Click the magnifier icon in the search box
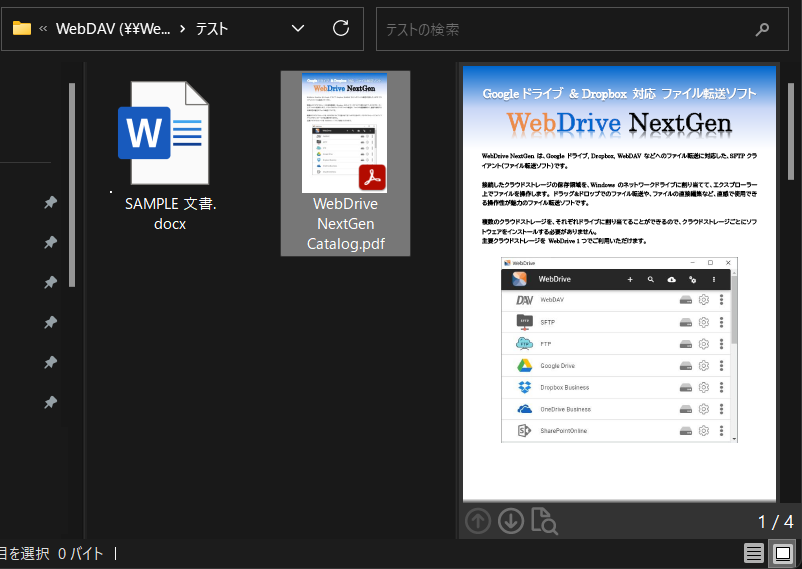Image resolution: width=802 pixels, height=569 pixels. (763, 29)
